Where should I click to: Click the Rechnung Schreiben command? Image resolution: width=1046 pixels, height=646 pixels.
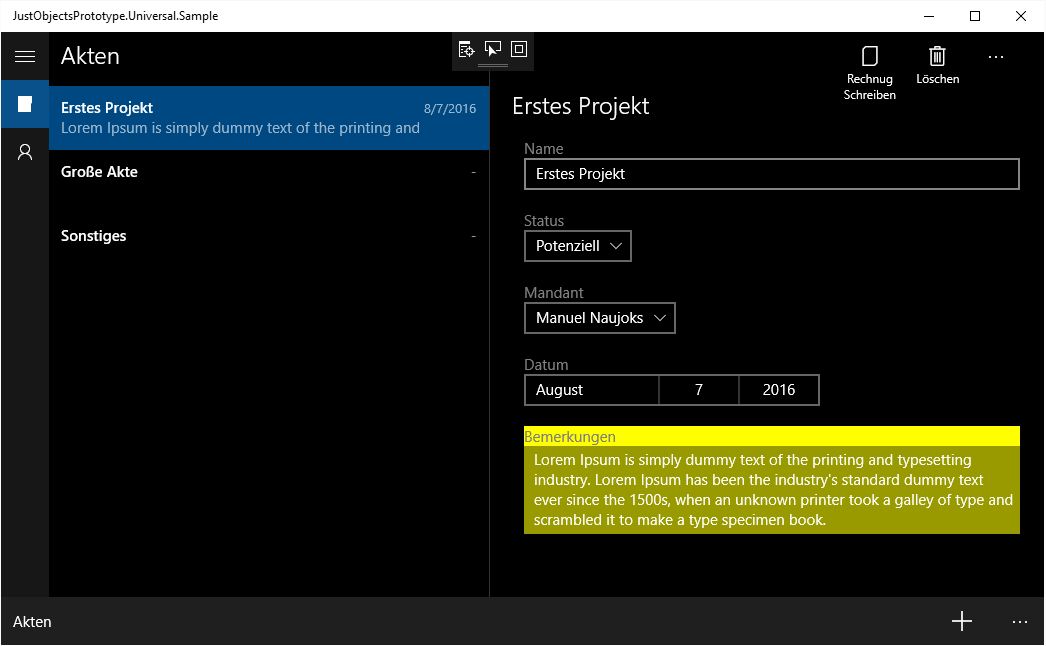(x=869, y=72)
